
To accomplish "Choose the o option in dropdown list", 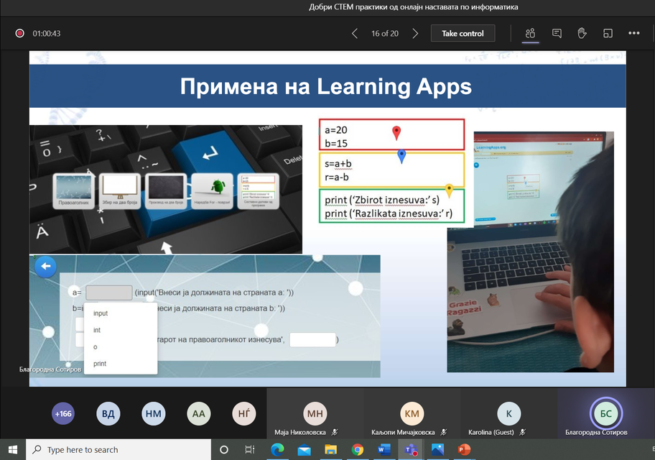I will pos(95,347).
